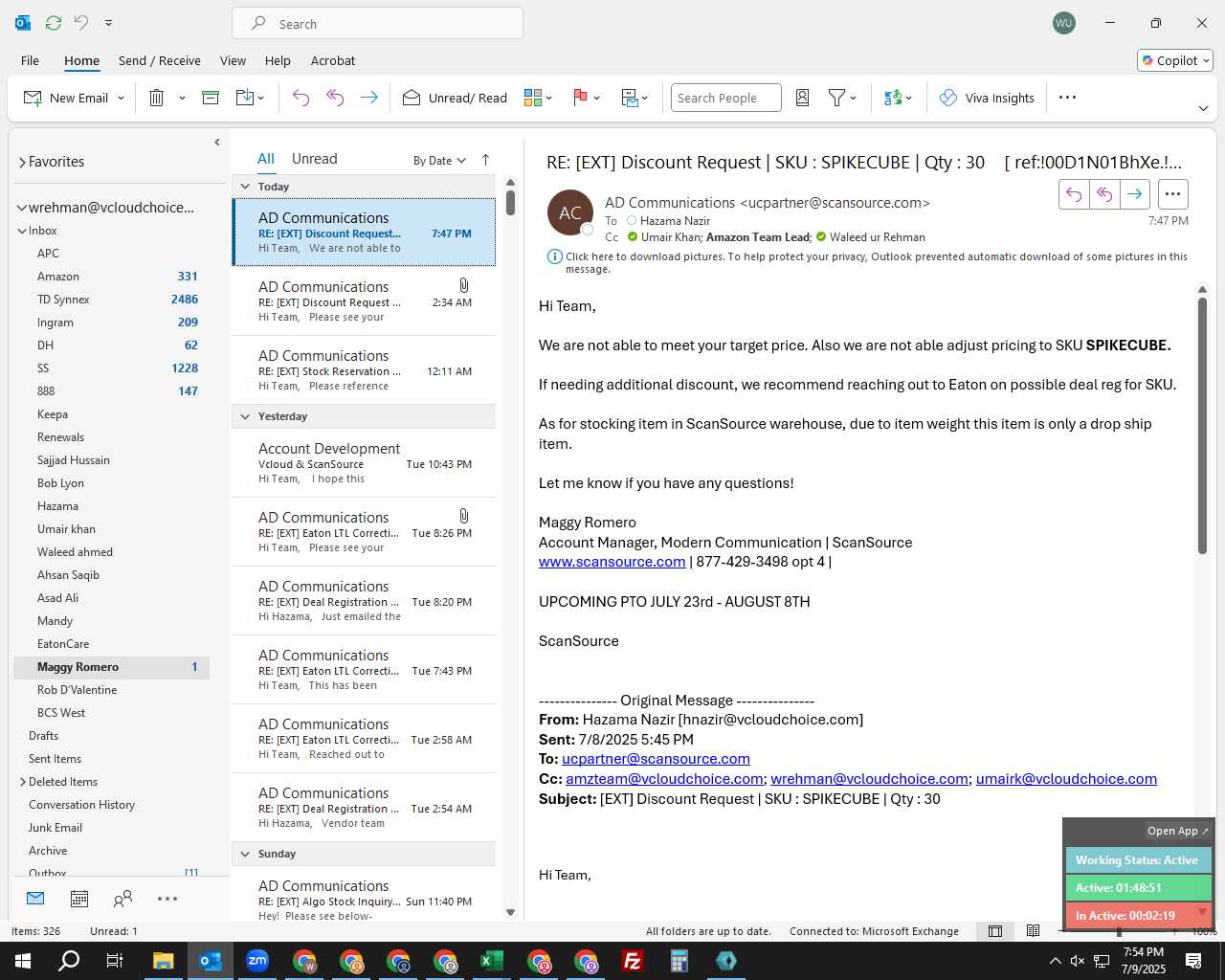The width and height of the screenshot is (1225, 980).
Task: Open the Home ribbon tab
Action: click(81, 60)
